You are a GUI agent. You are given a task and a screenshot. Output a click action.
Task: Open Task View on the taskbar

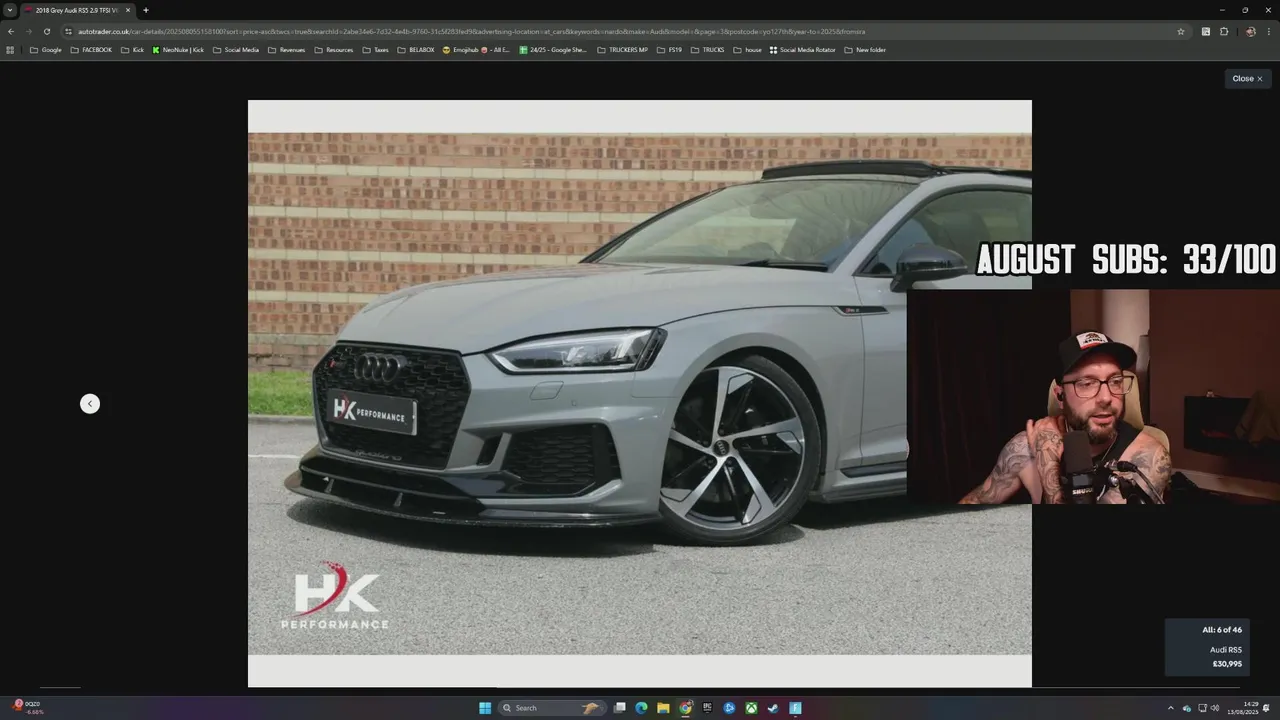click(x=620, y=708)
